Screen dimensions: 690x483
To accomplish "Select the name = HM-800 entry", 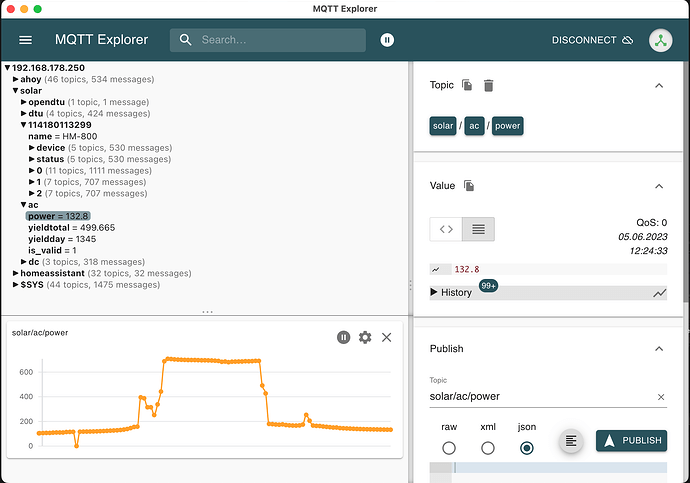I will 62,136.
